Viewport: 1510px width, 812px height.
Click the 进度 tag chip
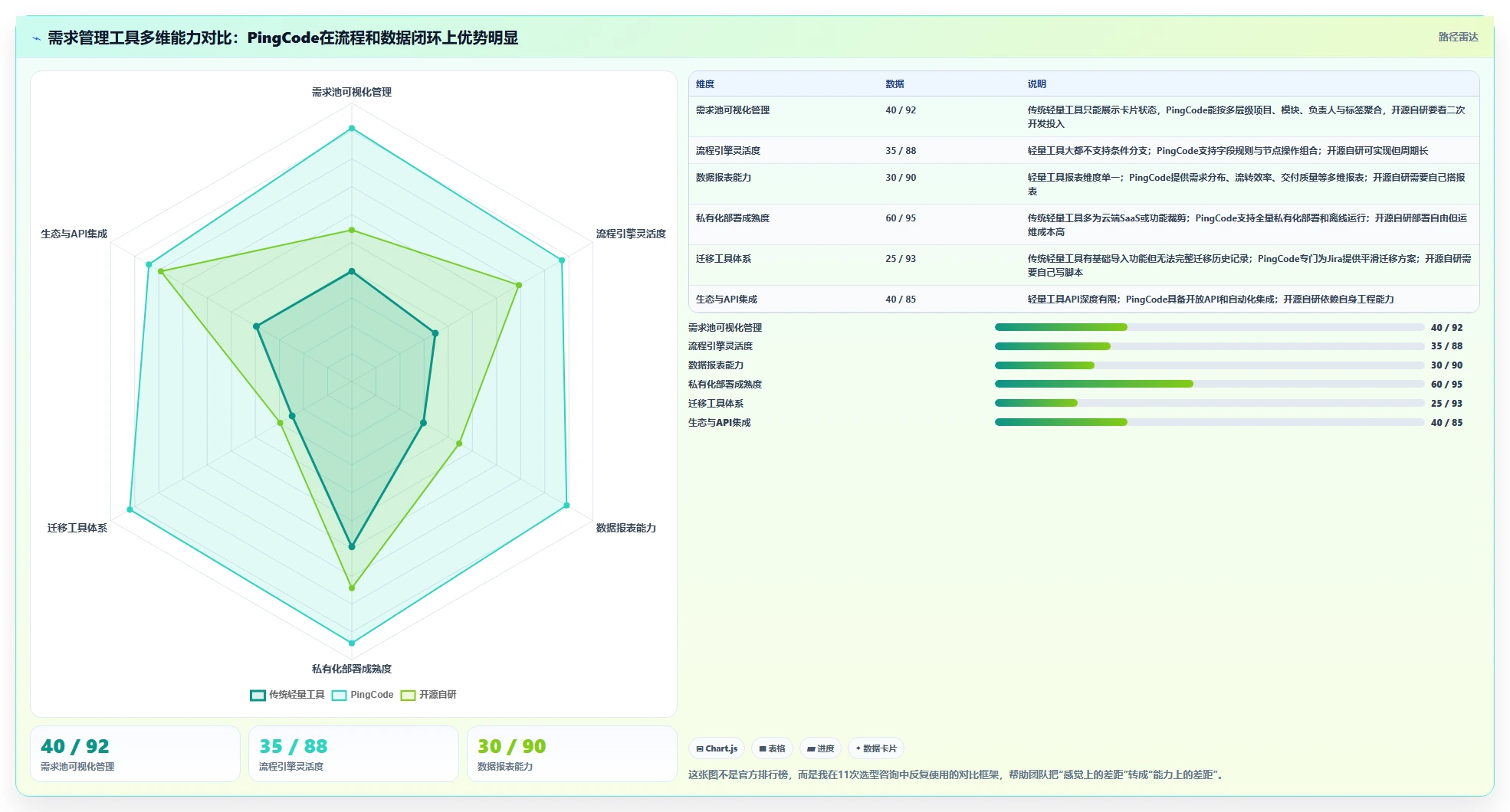coord(820,748)
